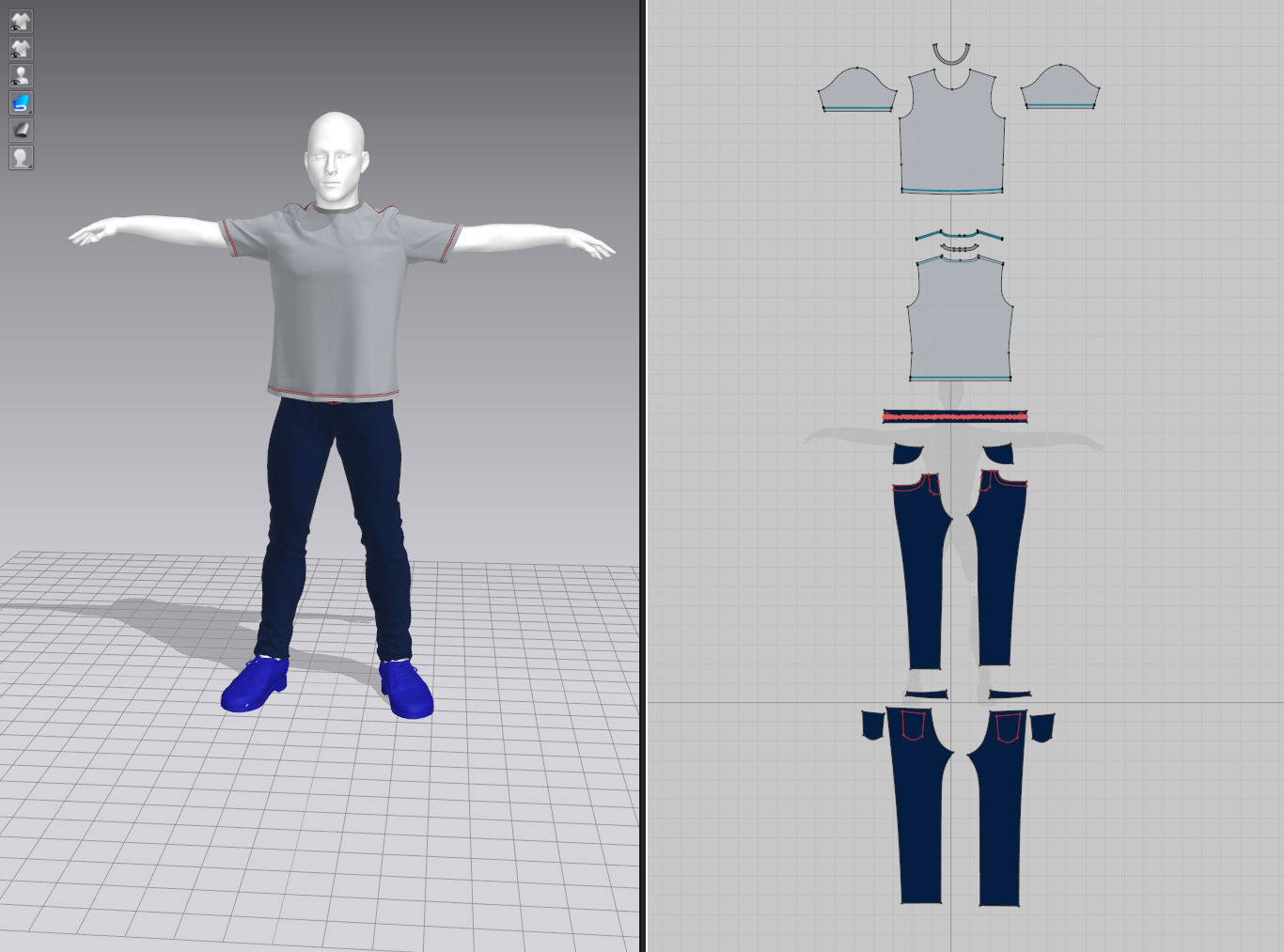Select the small loose pocket piece beside left back leg

[x=873, y=725]
